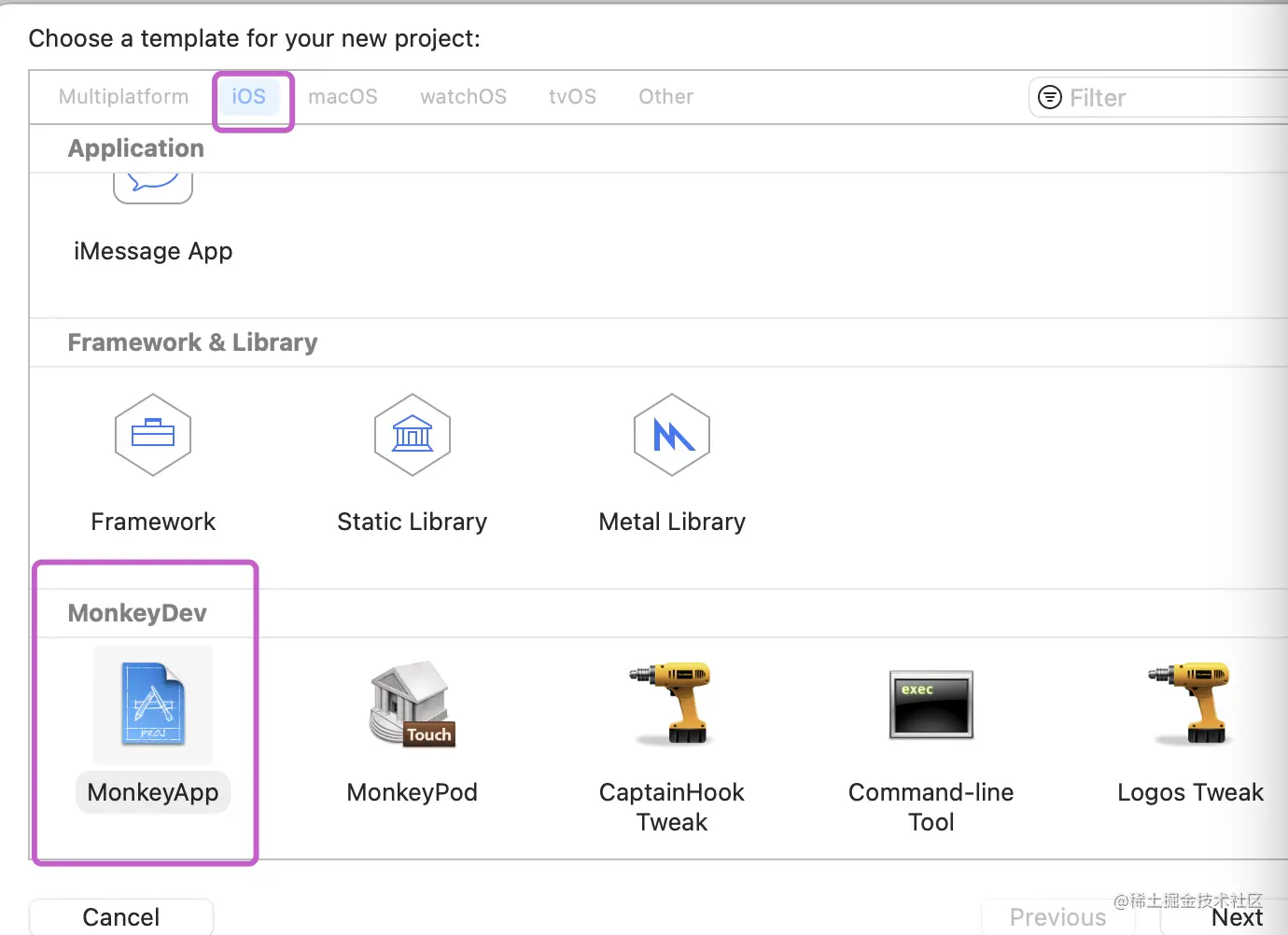Switch to the Multiplatform tab
This screenshot has height=935, width=1288.
[123, 97]
